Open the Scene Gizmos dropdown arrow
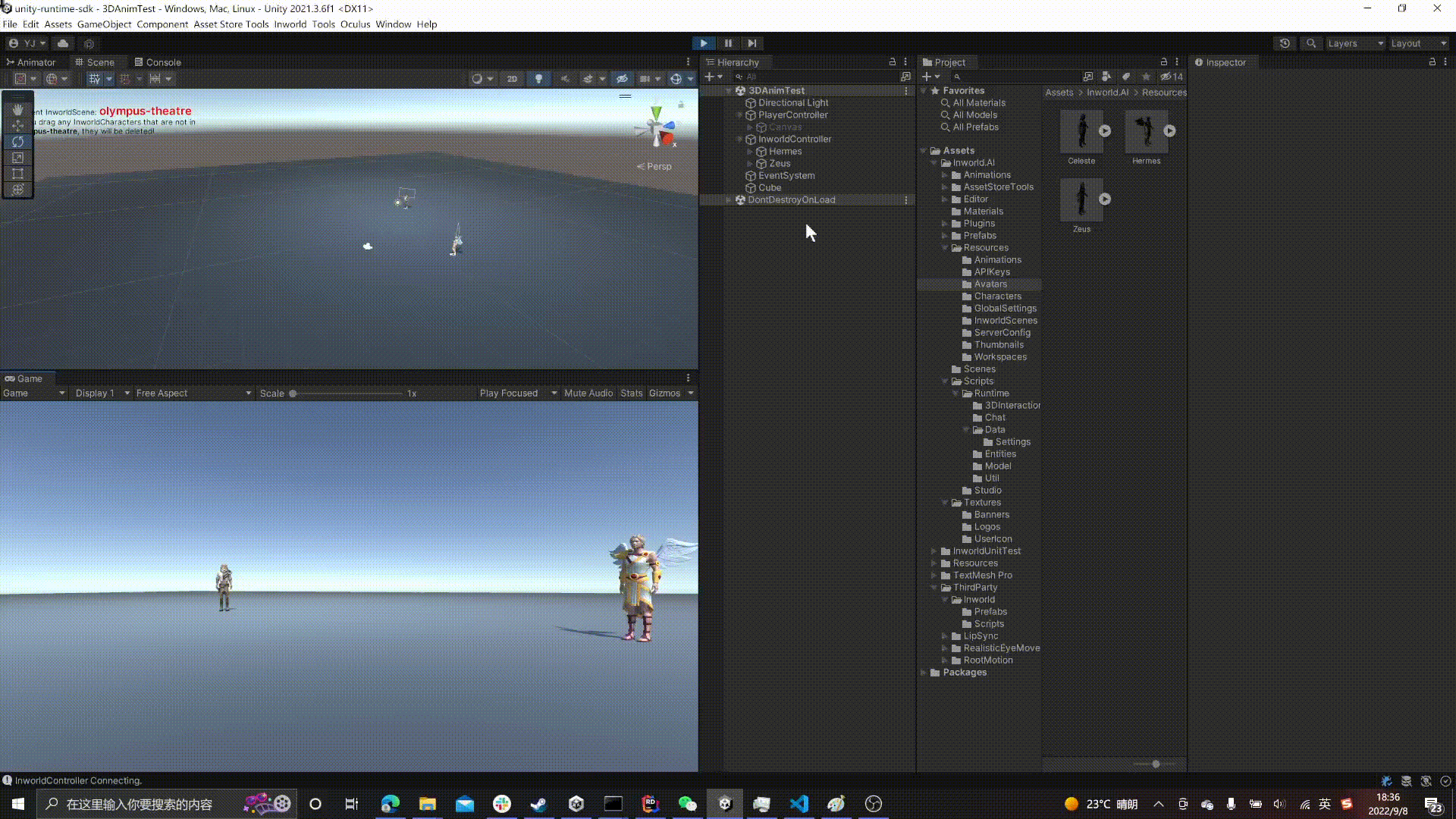Screen dimensions: 1456x819 pyautogui.click(x=689, y=79)
